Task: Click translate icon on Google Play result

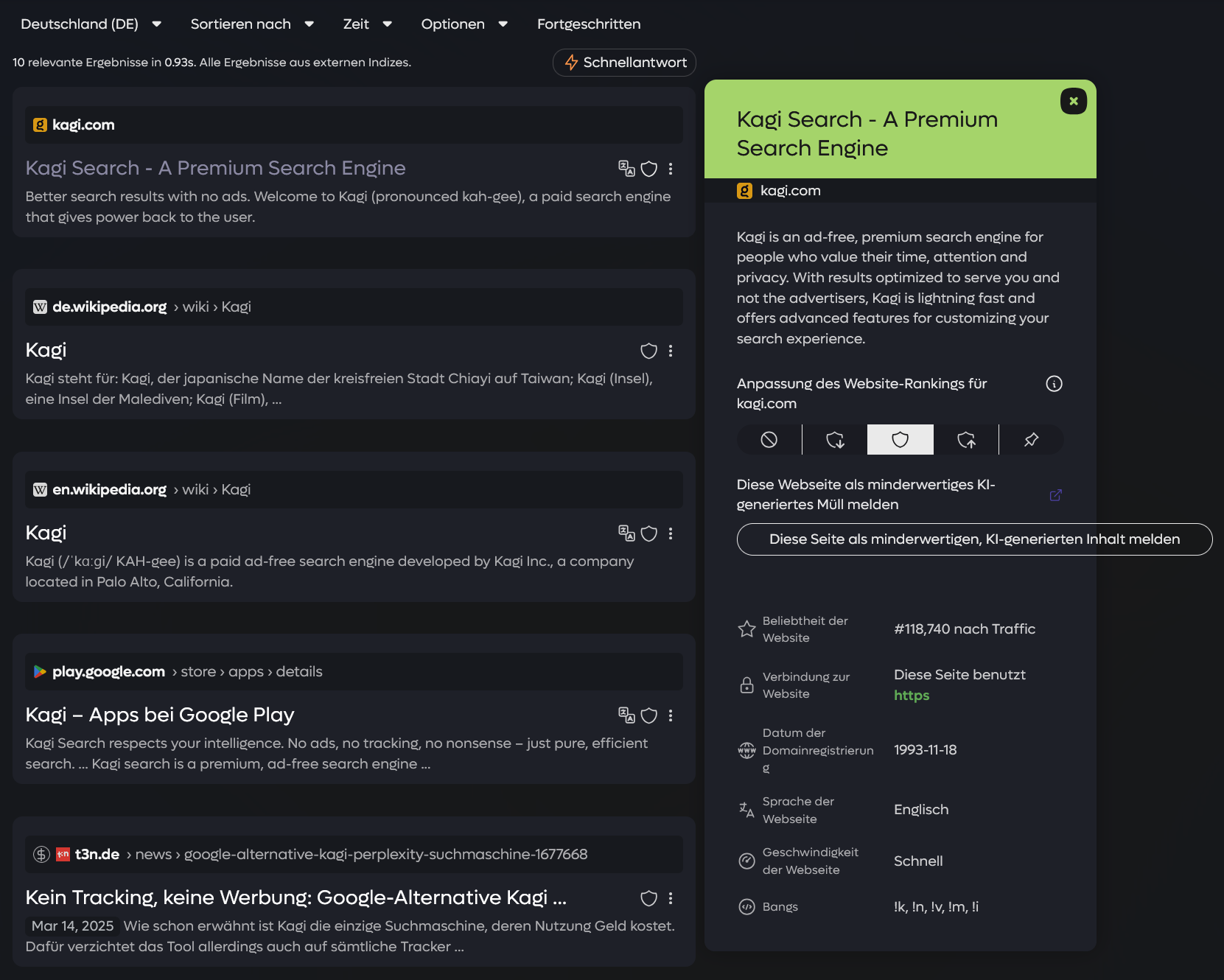Action: 626,715
